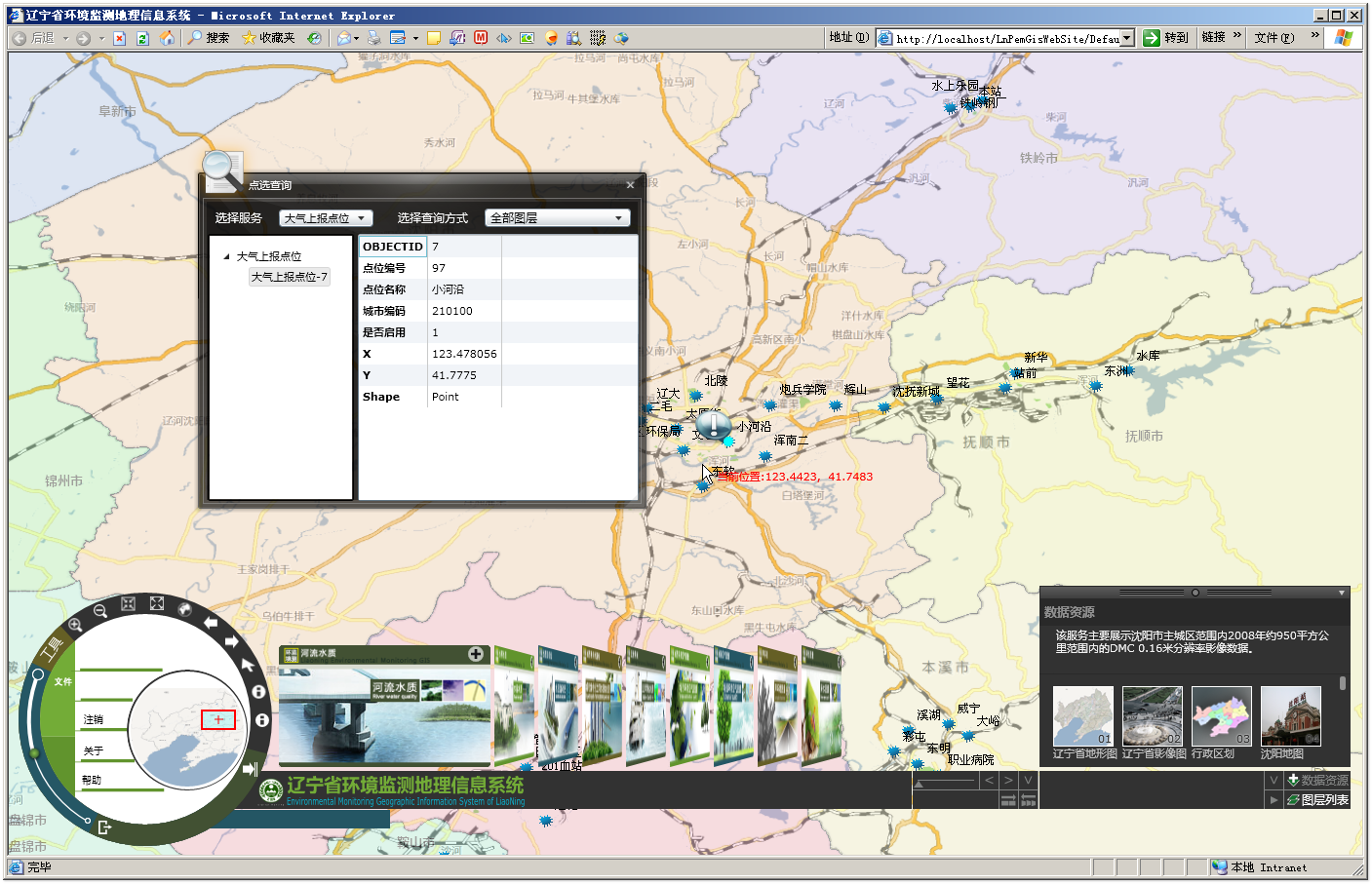Click the exit icon on circular widget
This screenshot has height=884, width=1372.
pos(104,827)
